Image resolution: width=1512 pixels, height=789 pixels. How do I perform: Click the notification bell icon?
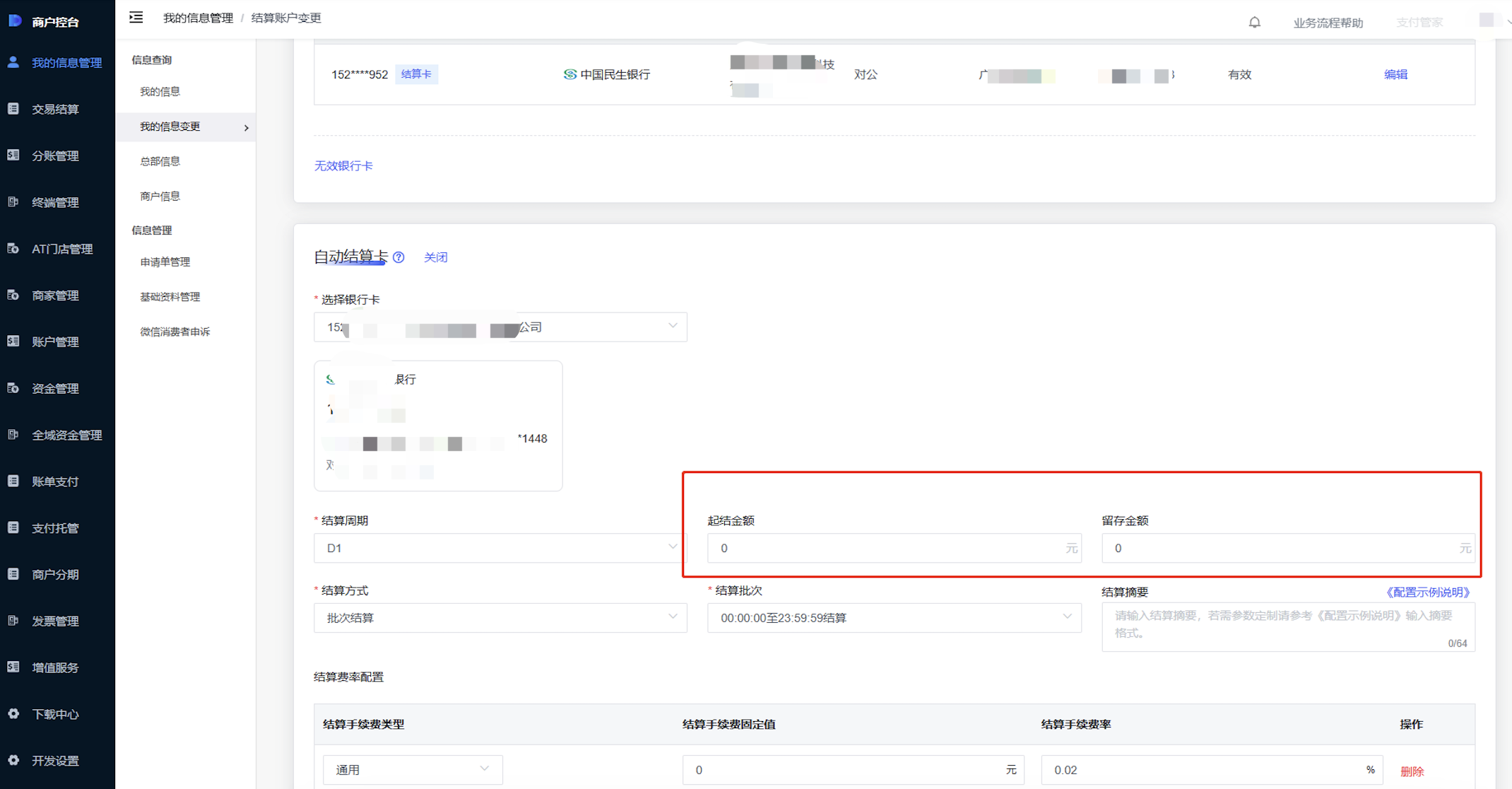1254,22
